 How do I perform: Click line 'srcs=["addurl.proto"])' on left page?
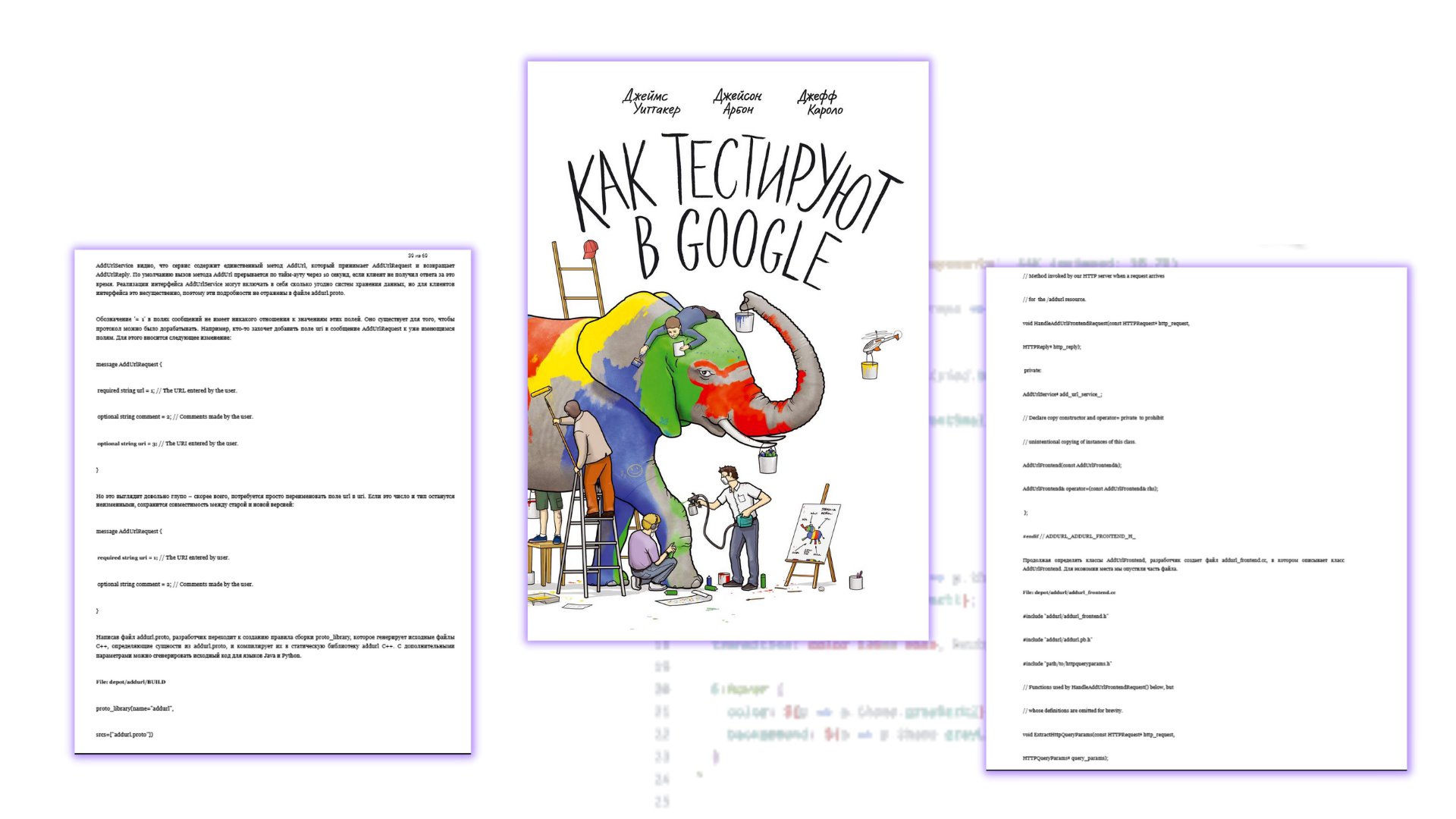coord(124,734)
